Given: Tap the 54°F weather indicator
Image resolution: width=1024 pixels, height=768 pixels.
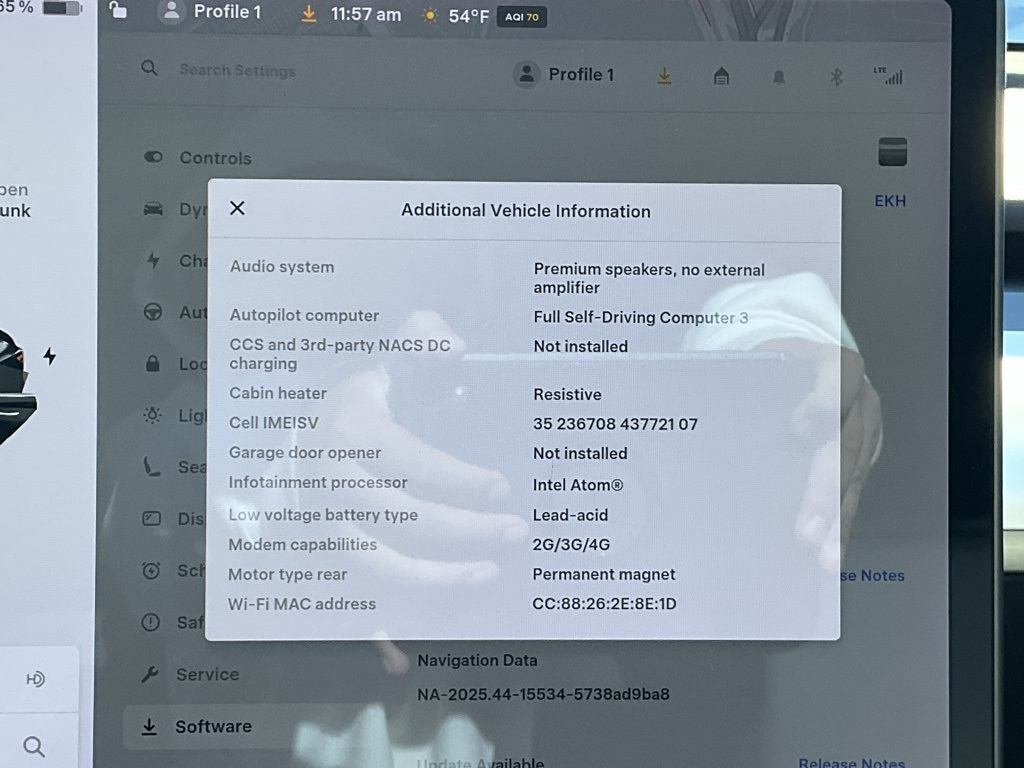Looking at the screenshot, I should (x=456, y=15).
